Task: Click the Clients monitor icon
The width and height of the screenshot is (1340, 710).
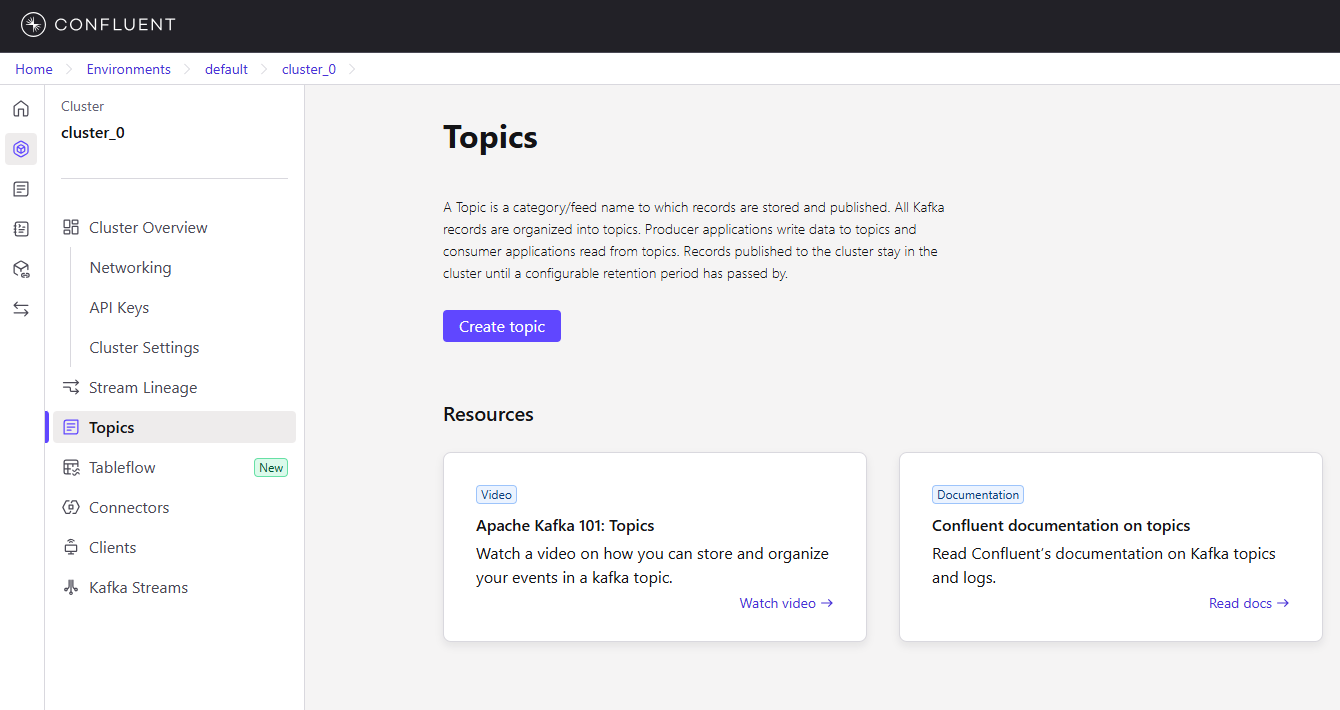Action: pyautogui.click(x=71, y=547)
